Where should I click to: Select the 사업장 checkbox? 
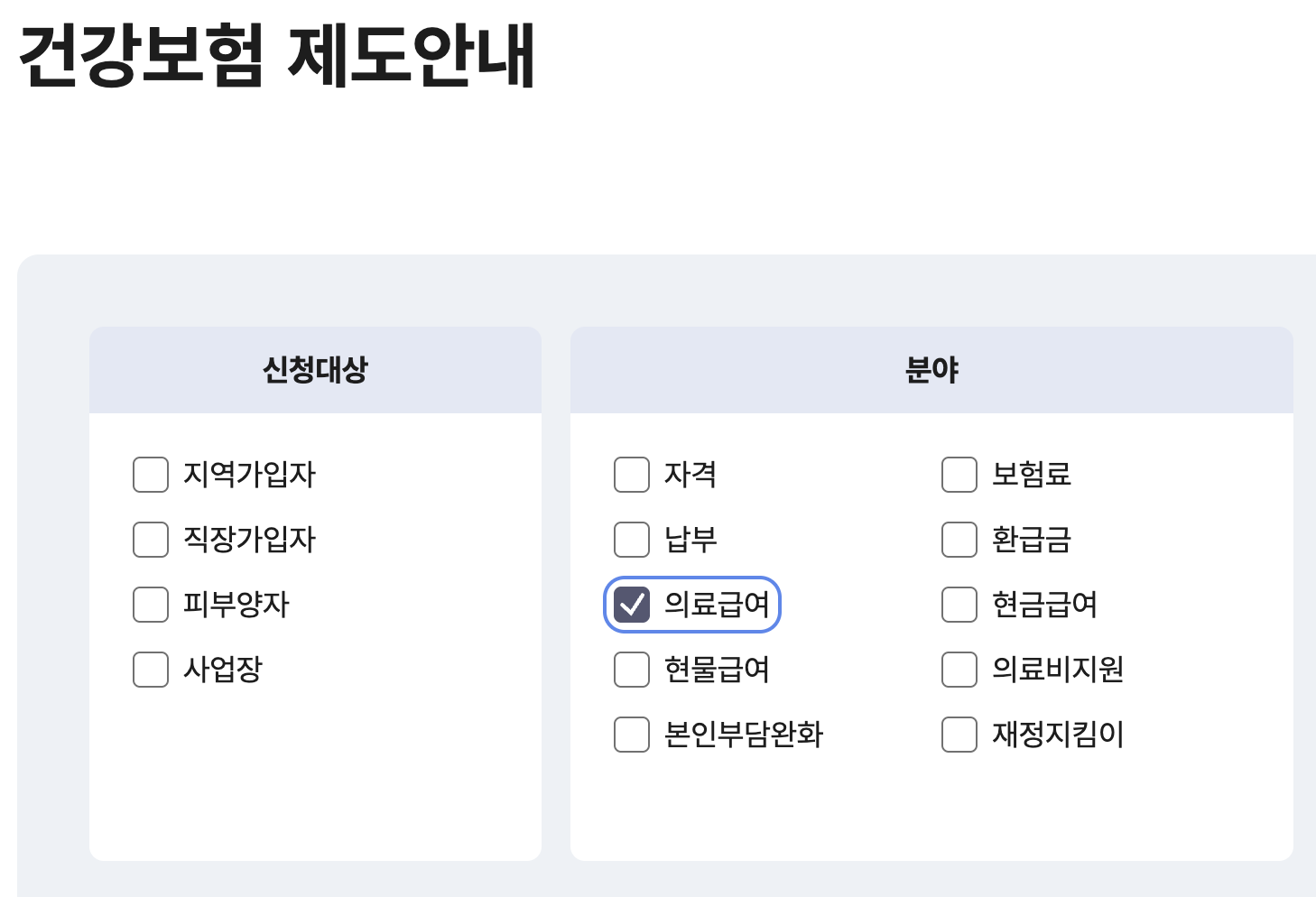[150, 670]
